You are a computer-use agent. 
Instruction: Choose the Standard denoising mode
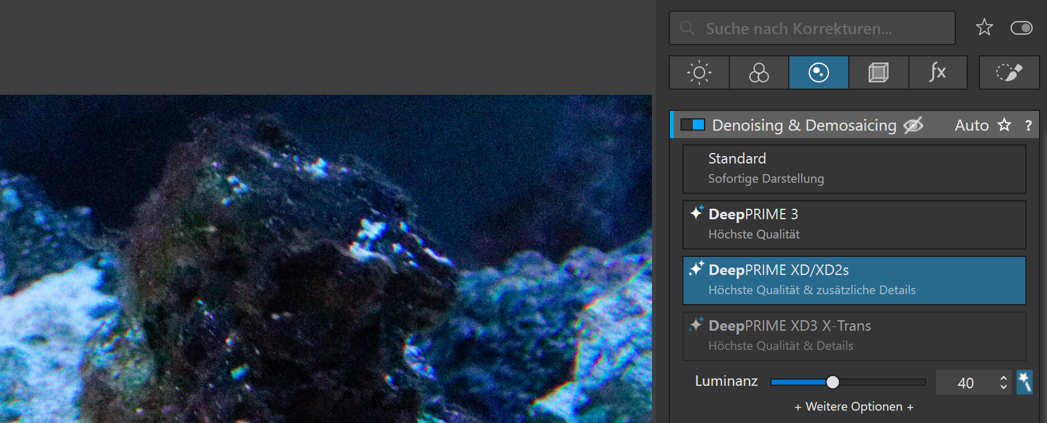tap(854, 168)
